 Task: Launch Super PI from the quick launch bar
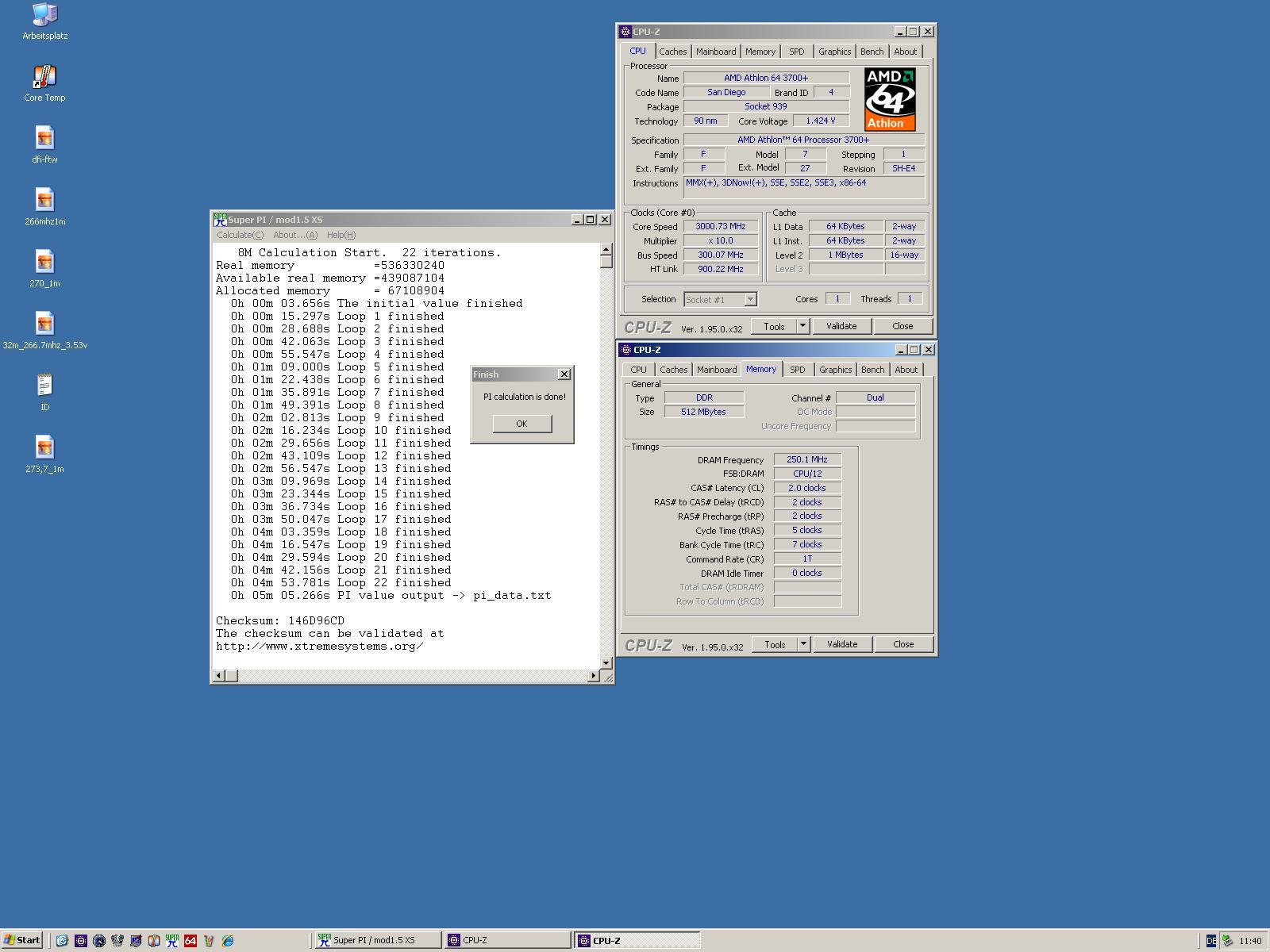click(x=171, y=940)
